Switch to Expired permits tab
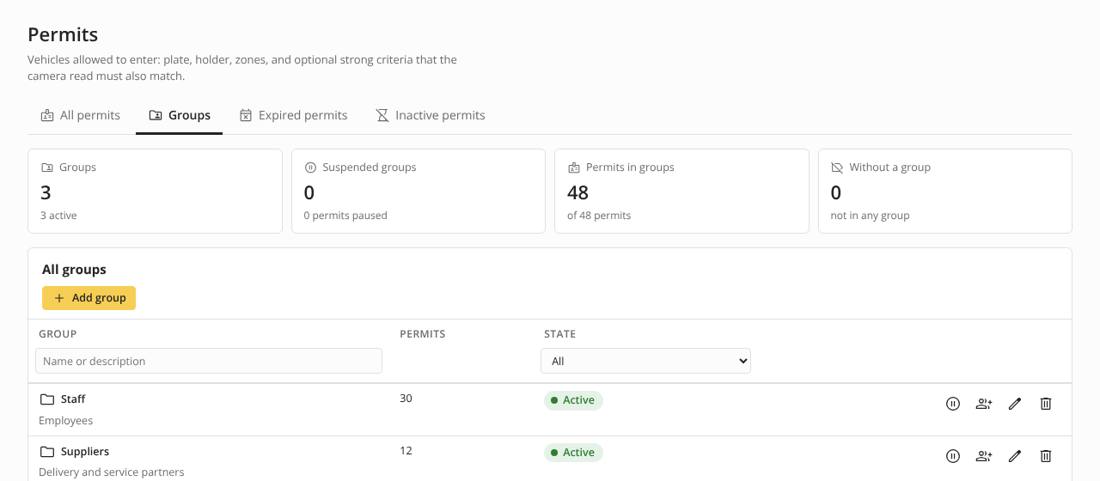The height and width of the screenshot is (481, 1100). tap(293, 115)
